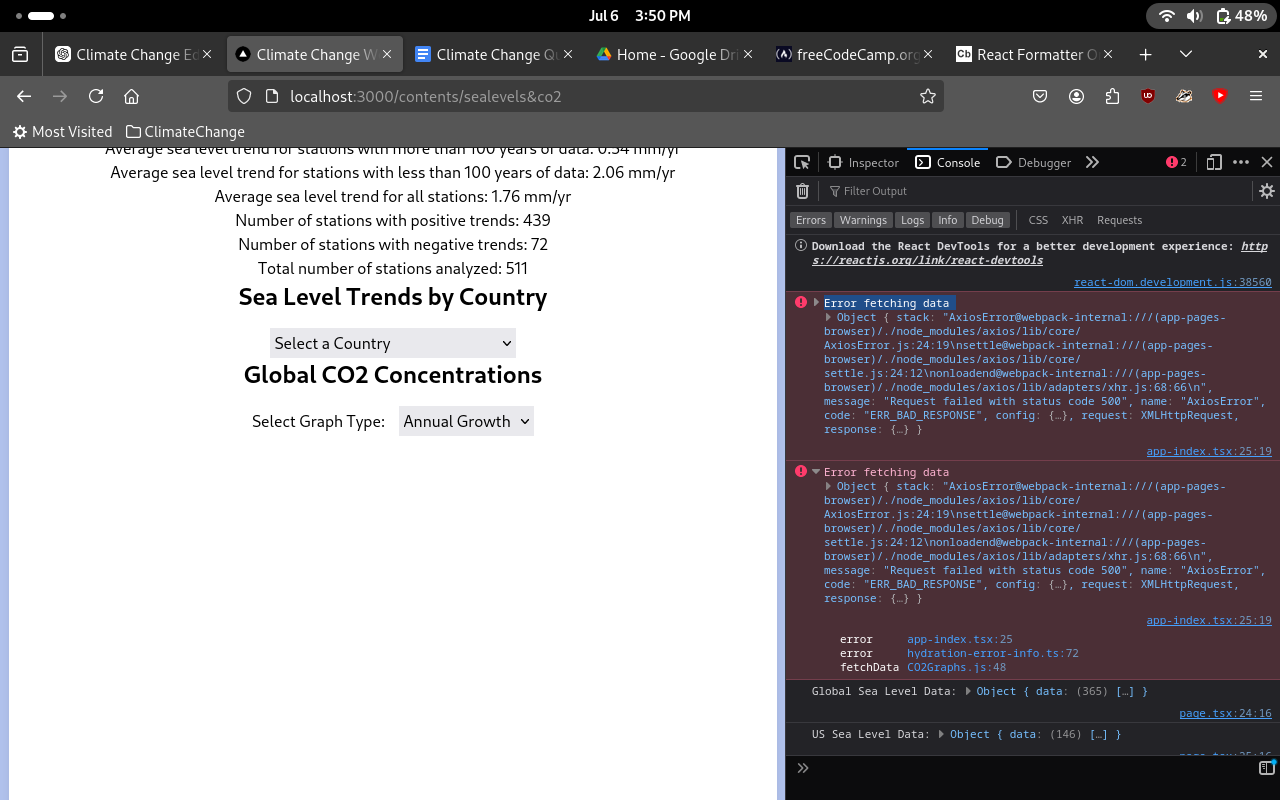The image size is (1280, 800).
Task: Expand Global Sea Level Data object
Action: (x=969, y=691)
